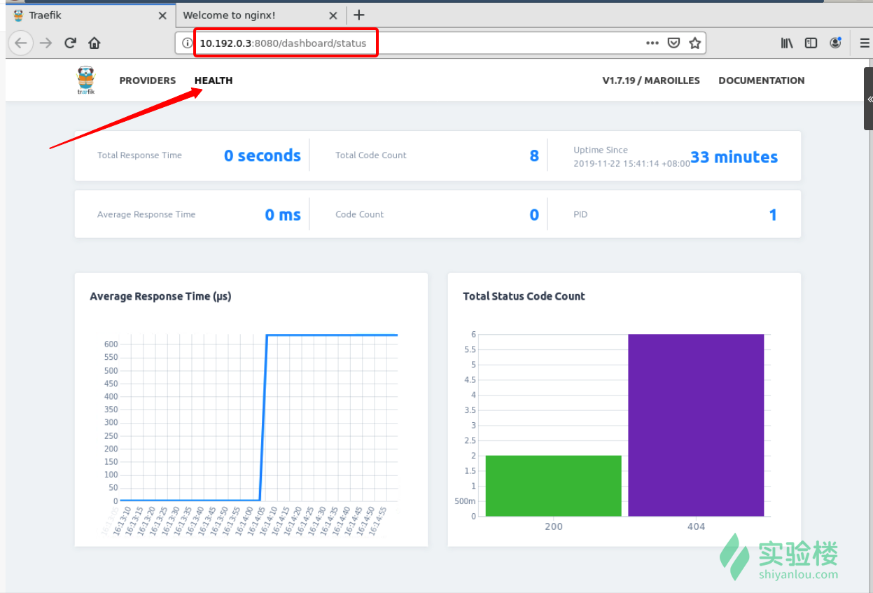Toggle the sidebar icon in toolbar

coord(811,43)
